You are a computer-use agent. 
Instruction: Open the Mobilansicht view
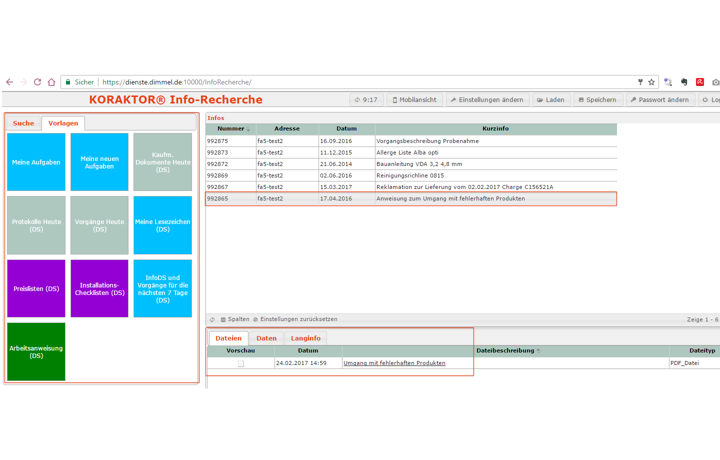(414, 100)
